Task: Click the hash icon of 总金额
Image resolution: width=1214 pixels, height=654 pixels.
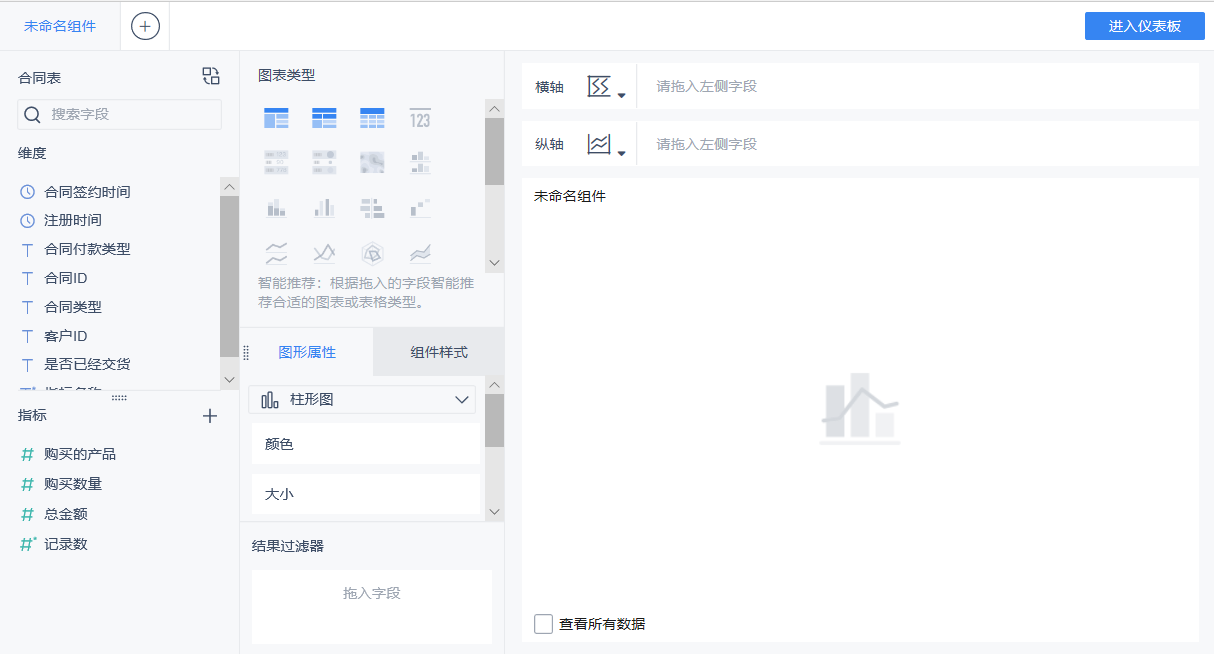Action: pos(28,514)
